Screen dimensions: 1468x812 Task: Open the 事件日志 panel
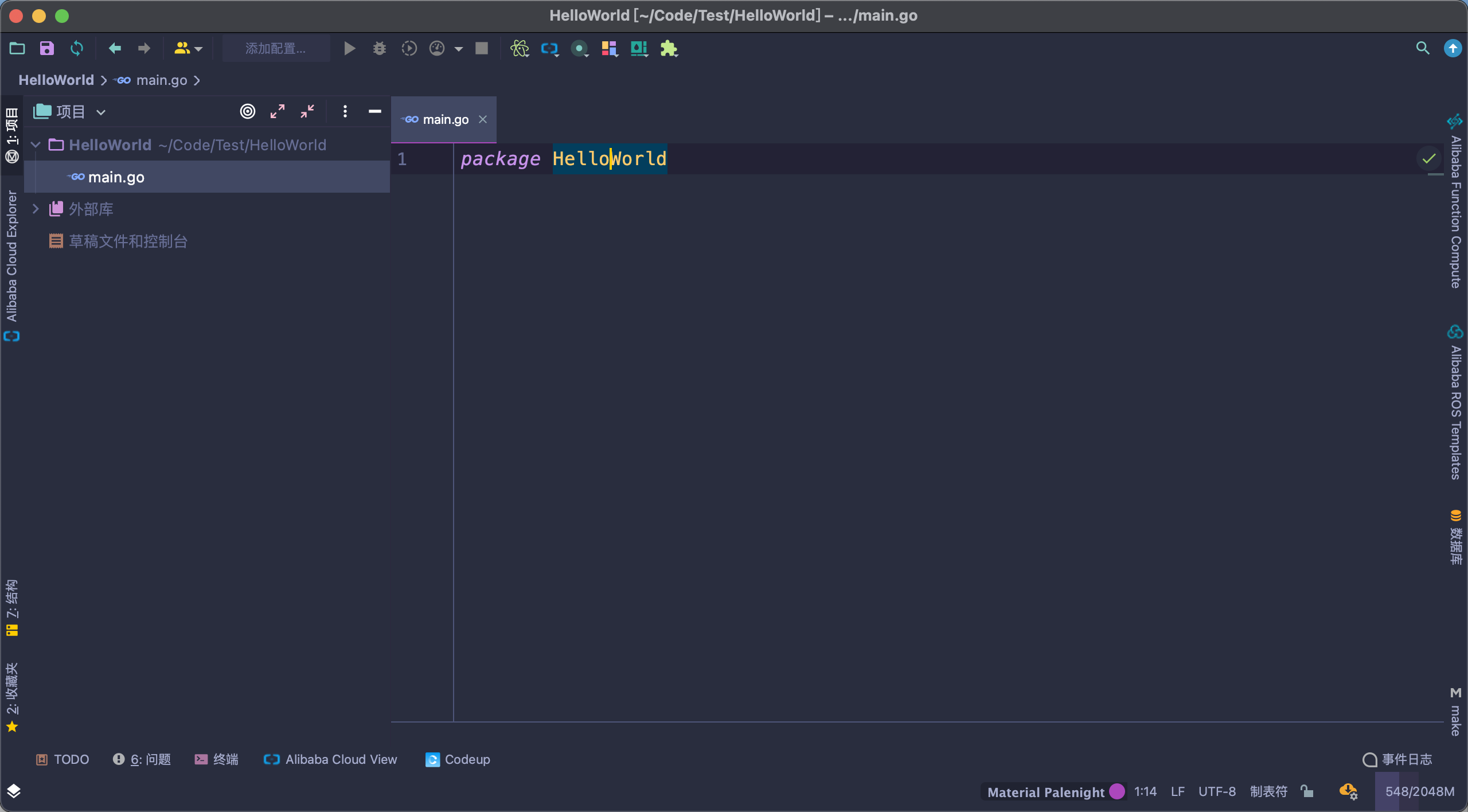click(1397, 759)
